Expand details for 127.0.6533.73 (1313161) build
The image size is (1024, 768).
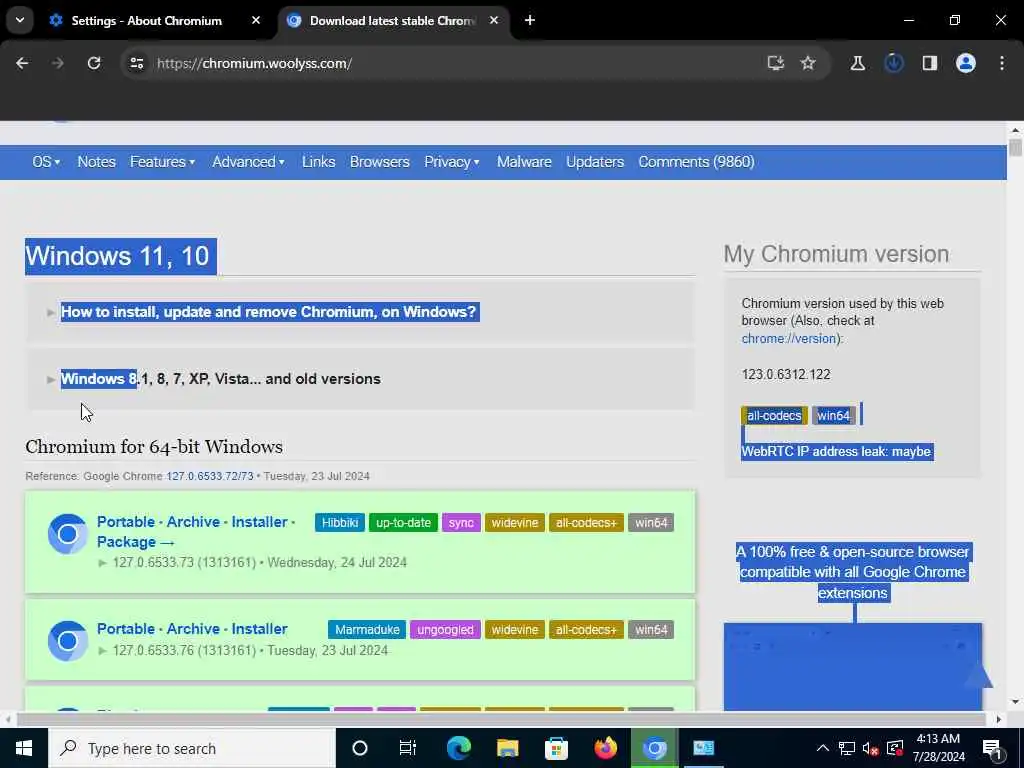103,562
